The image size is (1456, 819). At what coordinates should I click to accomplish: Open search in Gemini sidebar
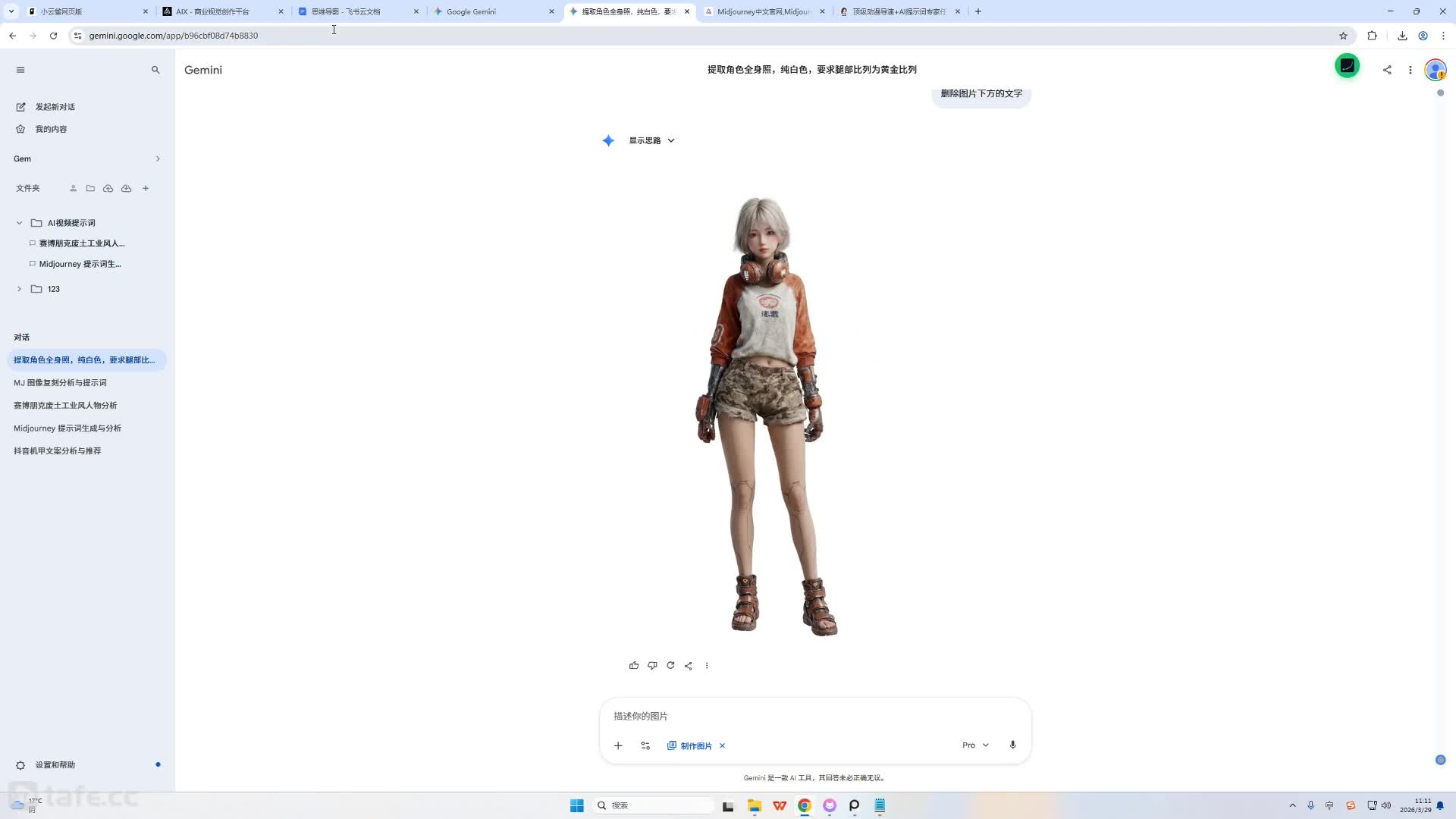pos(155,70)
